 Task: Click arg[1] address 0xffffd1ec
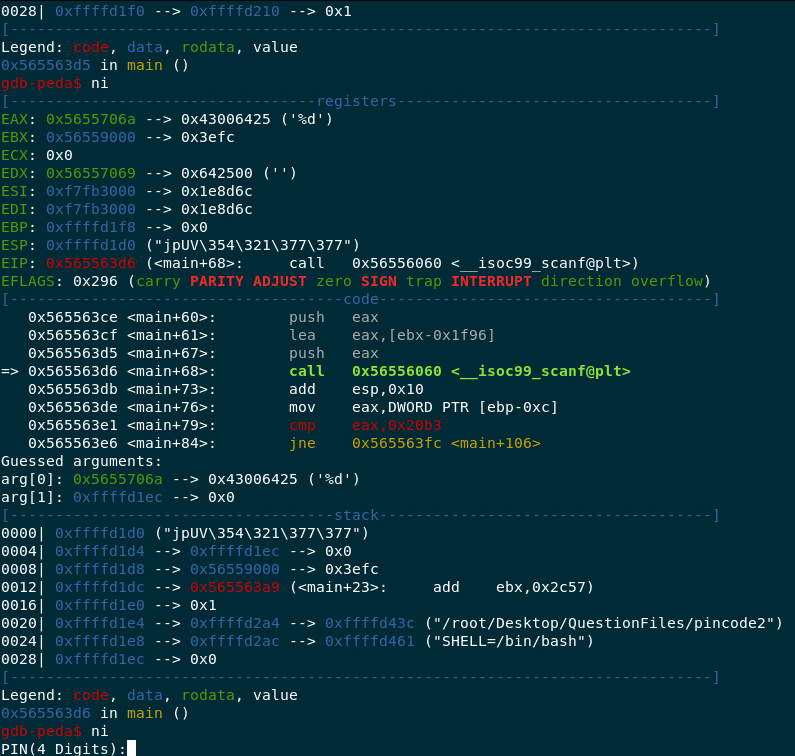click(118, 497)
